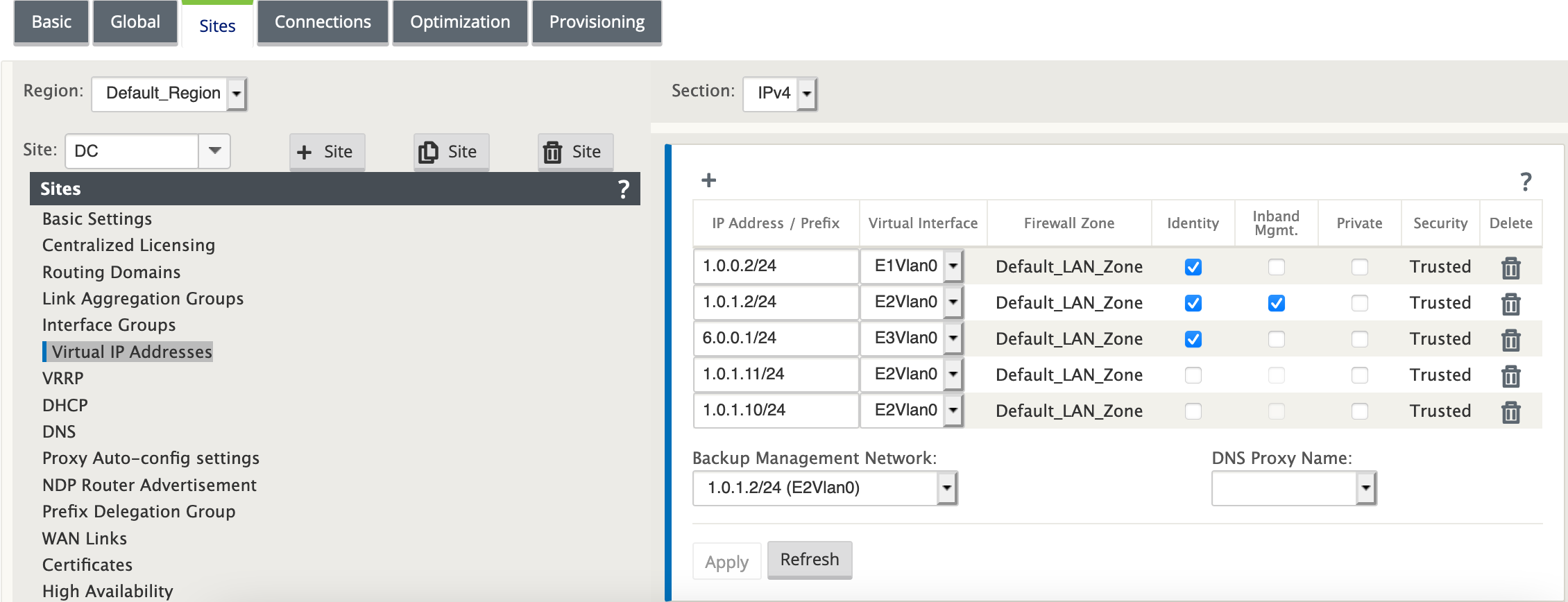Enable Inband Mgmt for 1.0.0.2/24
This screenshot has width=1568, height=602.
pyautogui.click(x=1277, y=267)
